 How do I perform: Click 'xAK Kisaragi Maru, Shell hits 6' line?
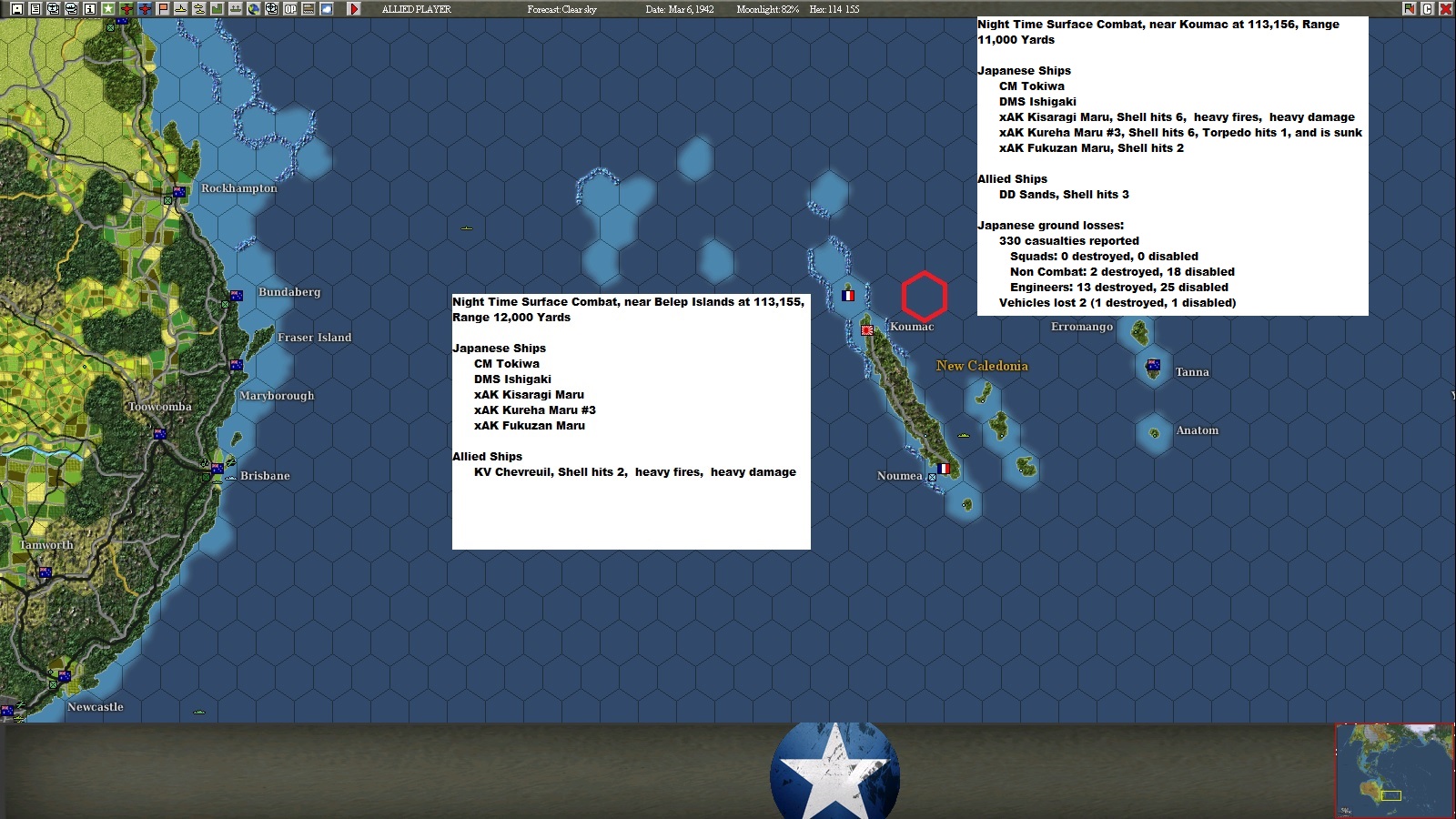[1177, 117]
